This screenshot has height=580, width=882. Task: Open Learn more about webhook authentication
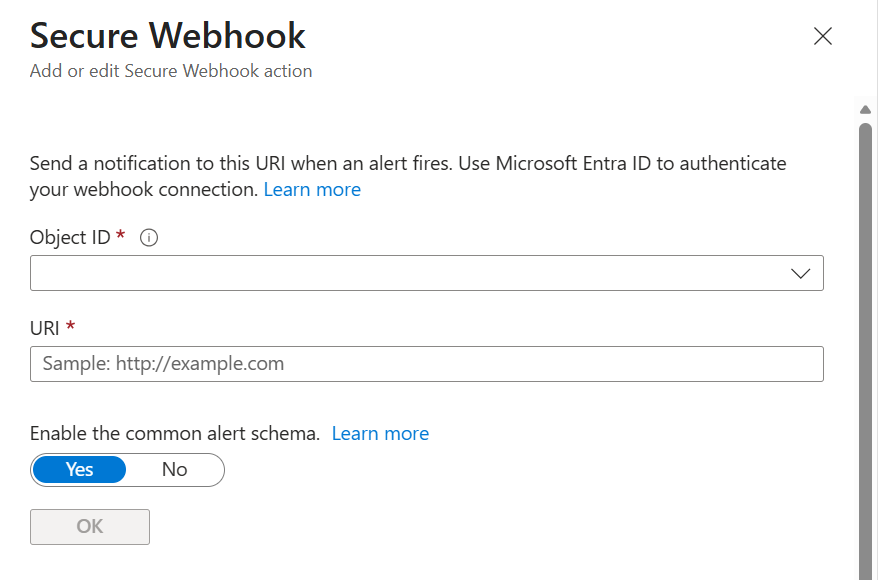click(x=312, y=190)
